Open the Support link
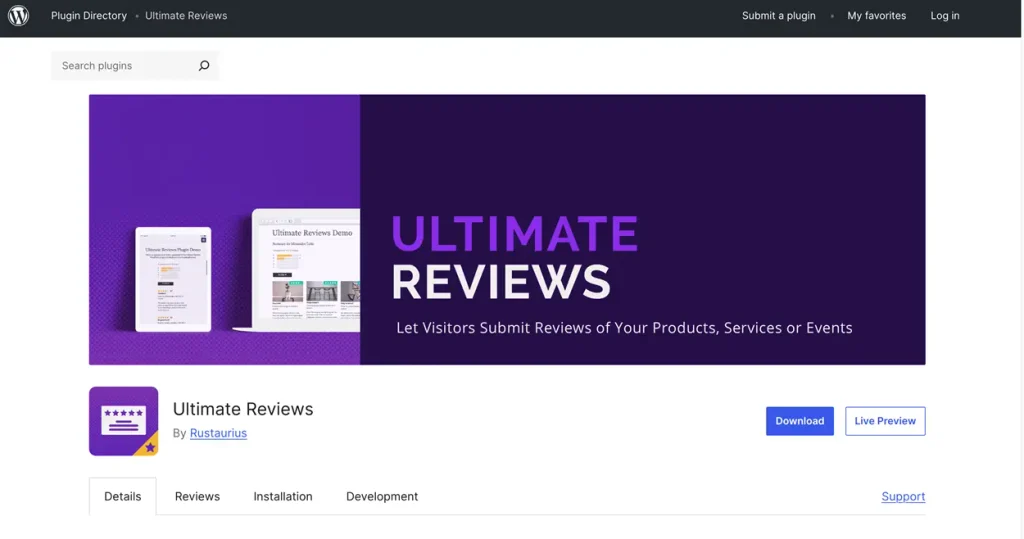The image size is (1024, 539). pyautogui.click(x=903, y=497)
